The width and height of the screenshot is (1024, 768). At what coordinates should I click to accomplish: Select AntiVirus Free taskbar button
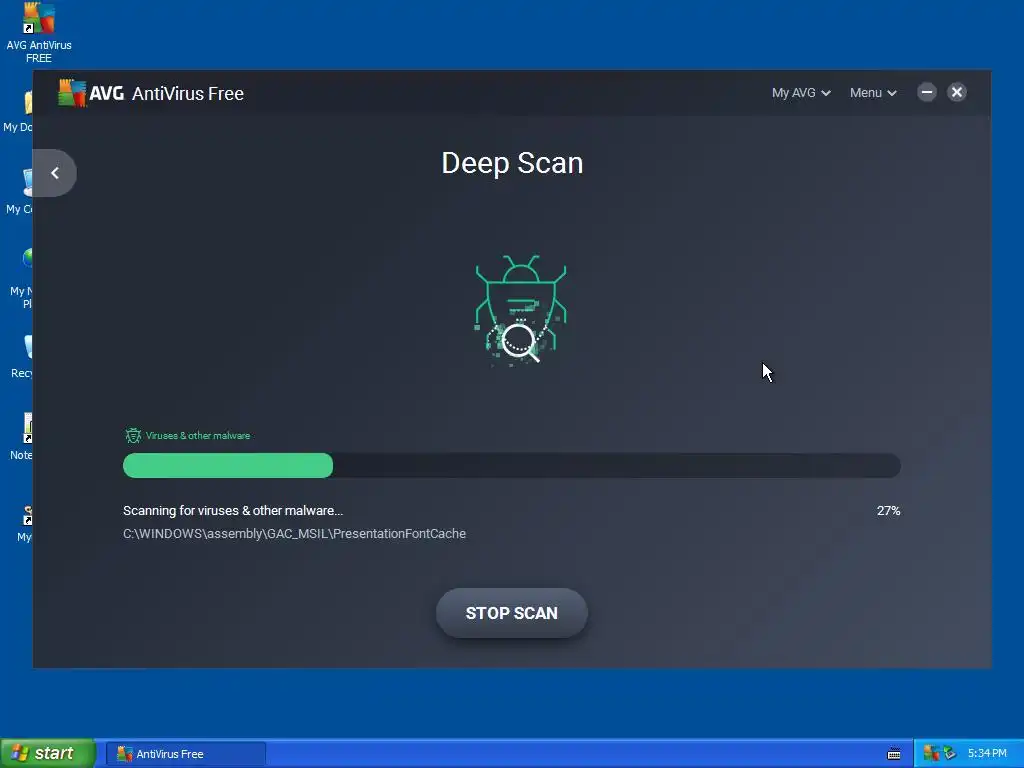(x=185, y=754)
